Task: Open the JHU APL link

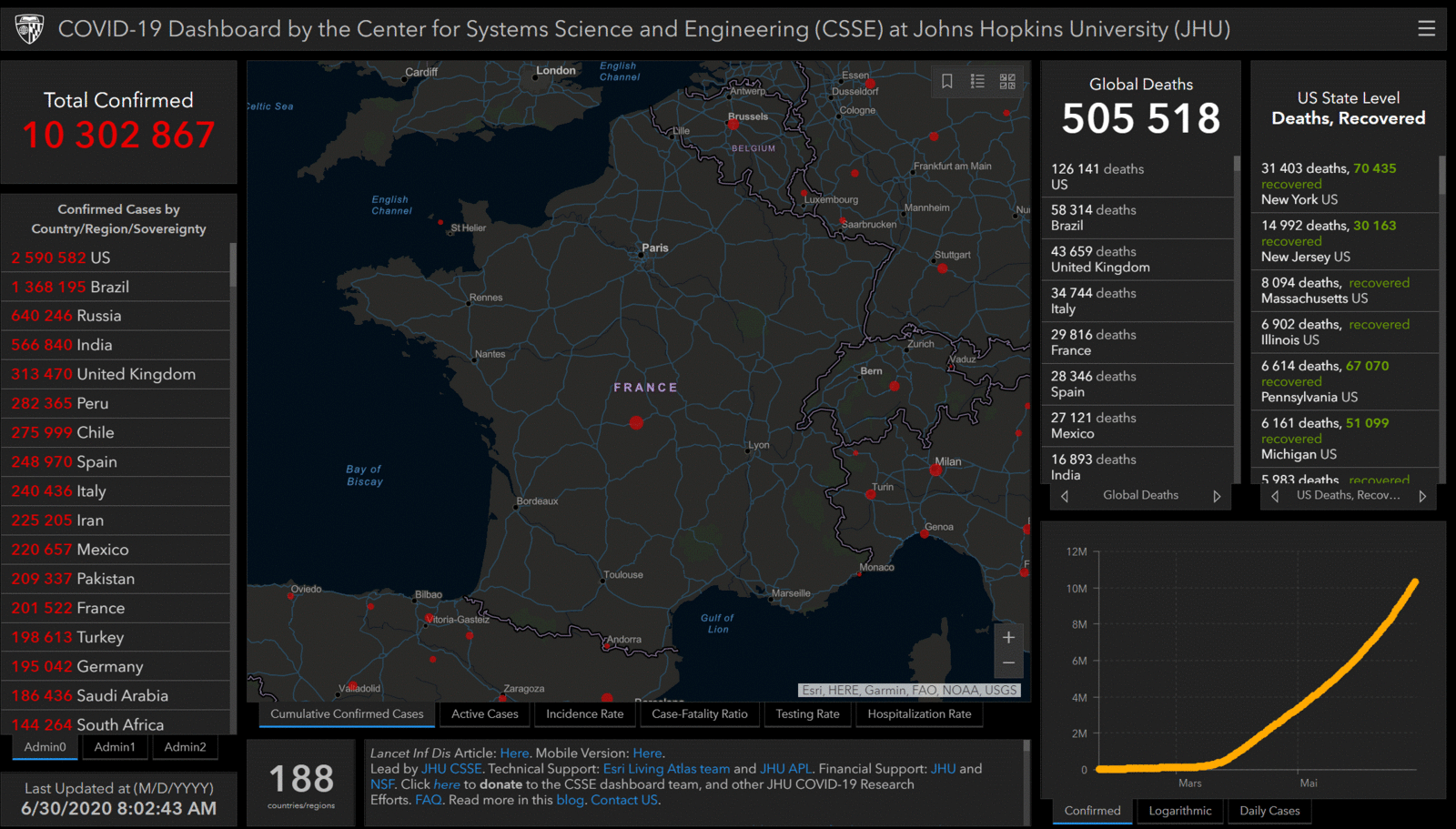Action: coord(786,769)
